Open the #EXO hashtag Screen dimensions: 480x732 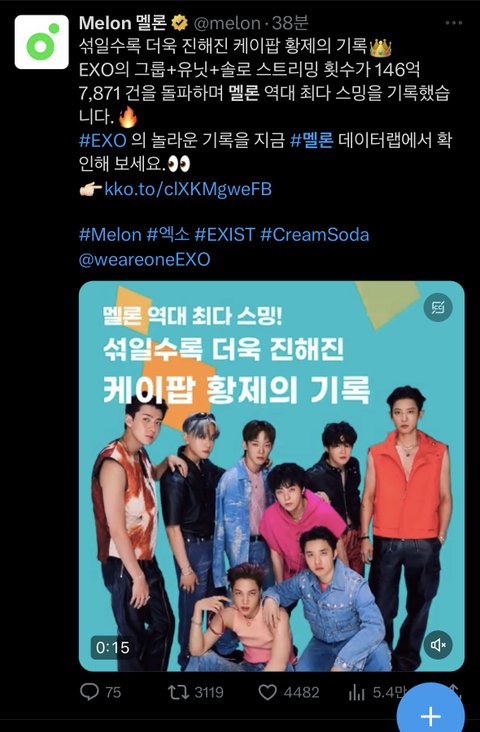coord(102,140)
